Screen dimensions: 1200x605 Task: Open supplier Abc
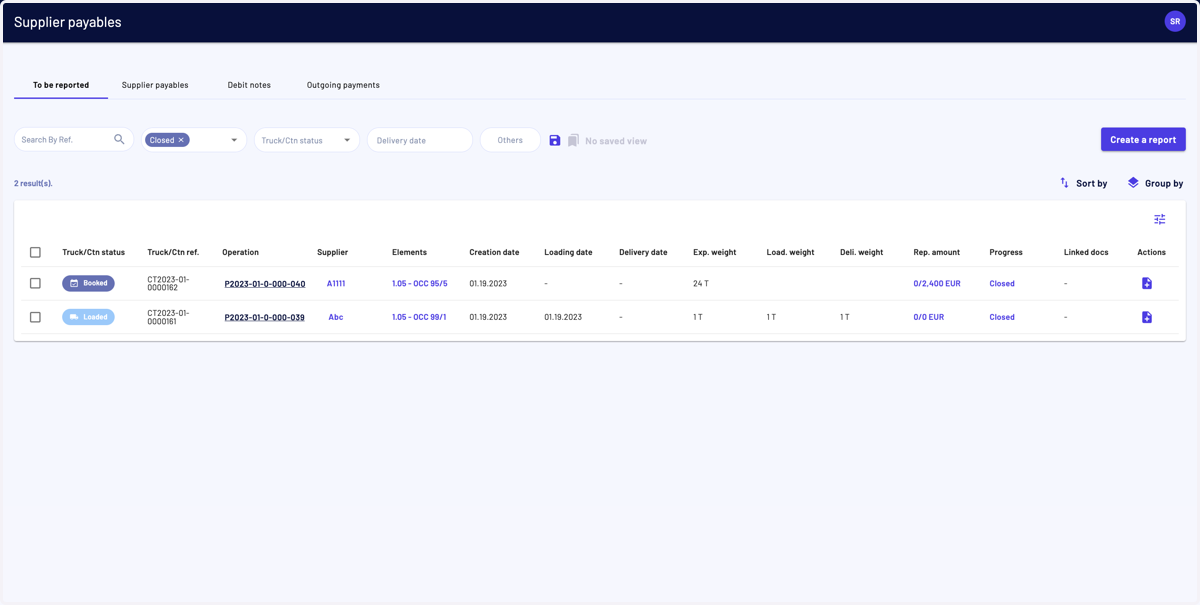[x=336, y=317]
